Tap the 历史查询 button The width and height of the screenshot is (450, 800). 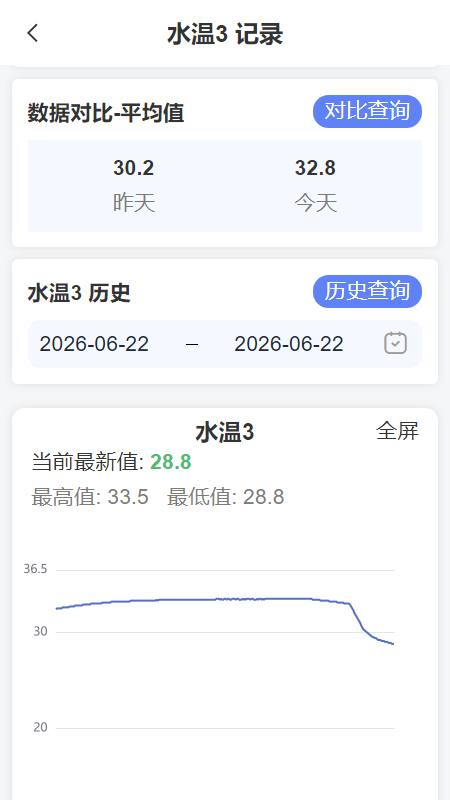pos(367,291)
